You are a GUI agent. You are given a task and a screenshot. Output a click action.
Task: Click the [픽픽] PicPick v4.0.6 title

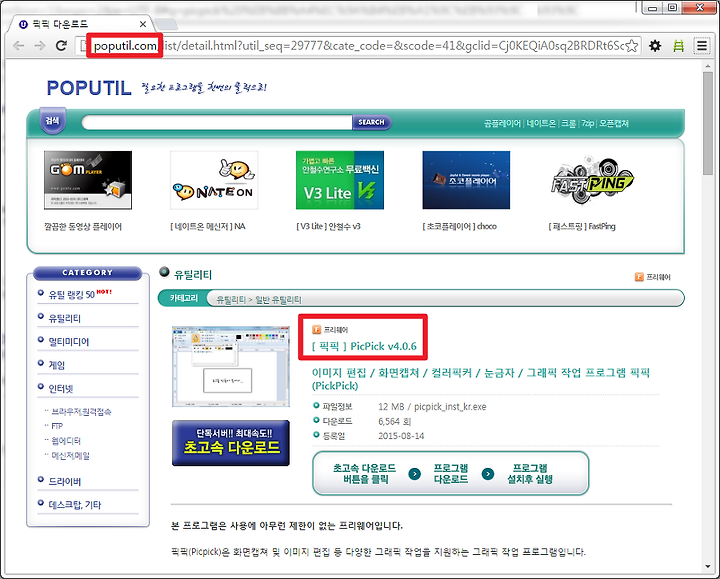[364, 346]
